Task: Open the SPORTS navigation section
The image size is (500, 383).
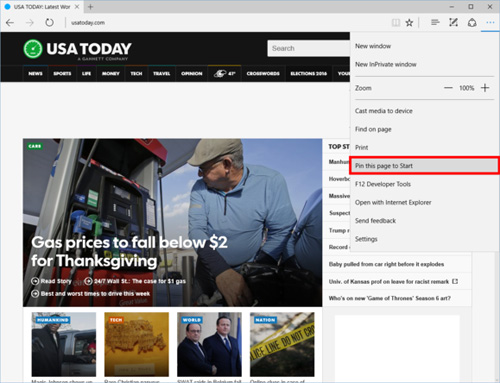Action: (x=62, y=73)
